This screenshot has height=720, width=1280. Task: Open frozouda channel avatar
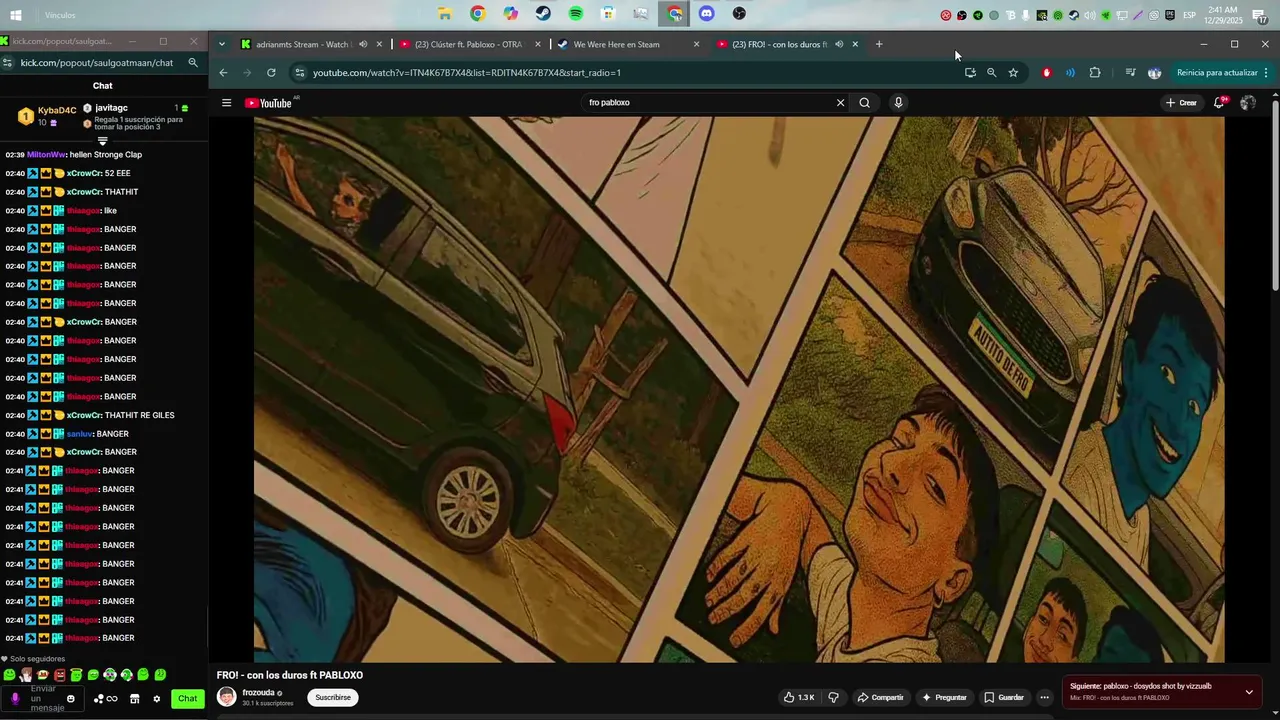[227, 697]
